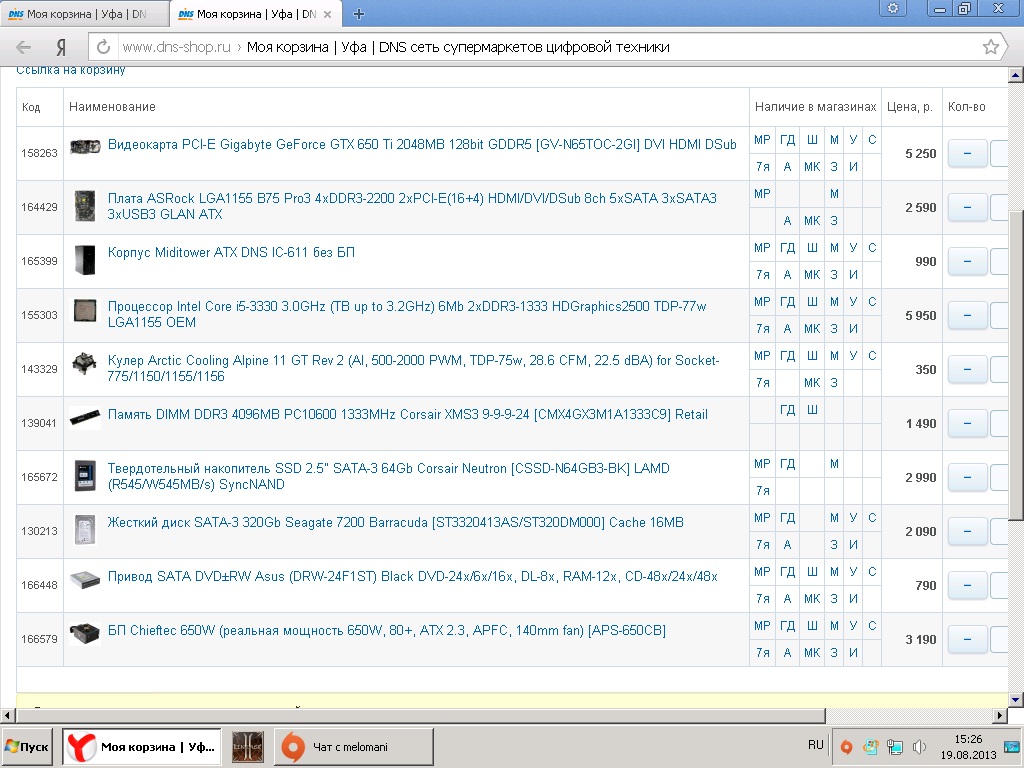Open browser settings gear icon
The image size is (1024, 768).
pyautogui.click(x=893, y=8)
